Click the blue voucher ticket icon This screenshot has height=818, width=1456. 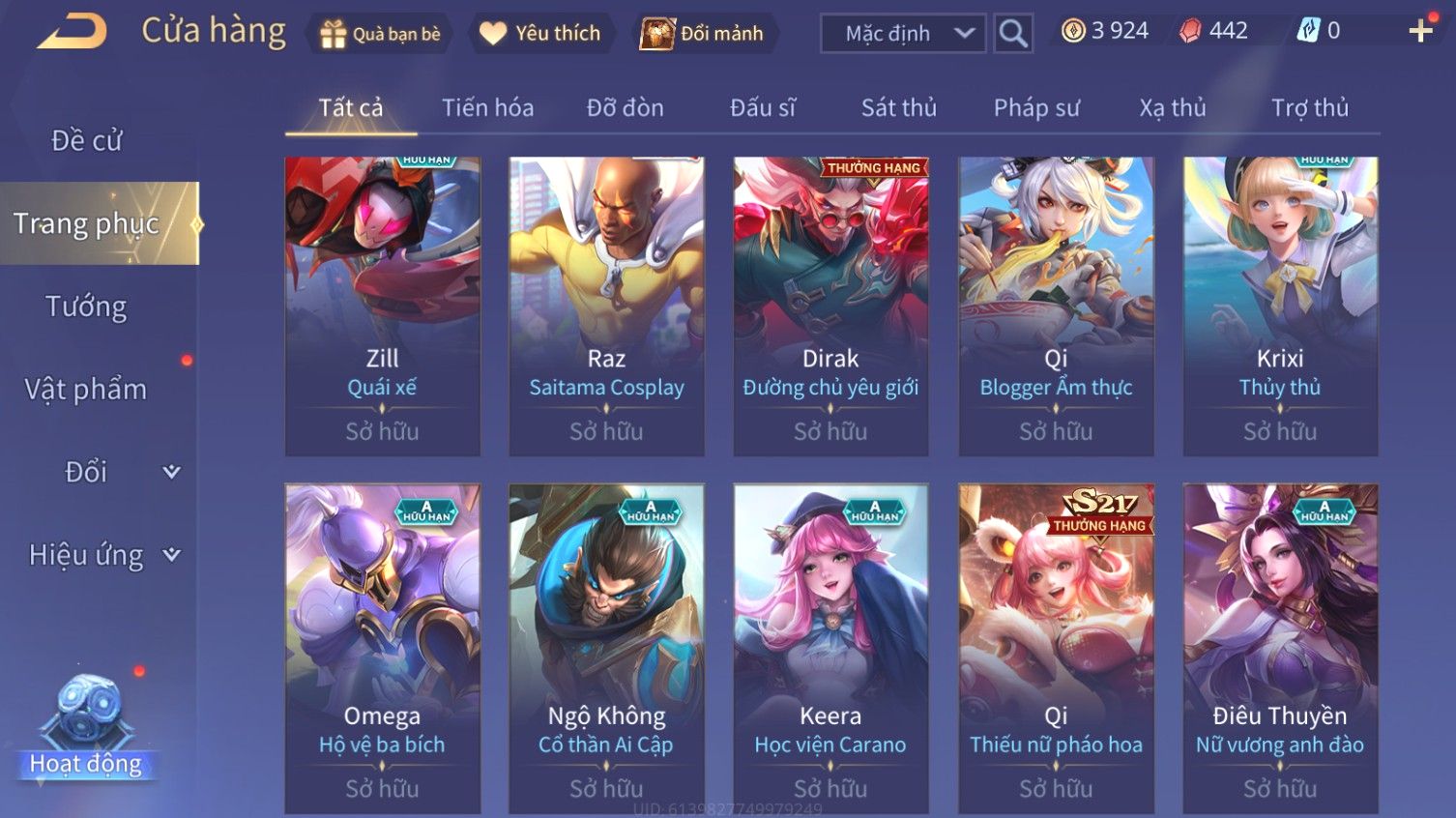1308,31
